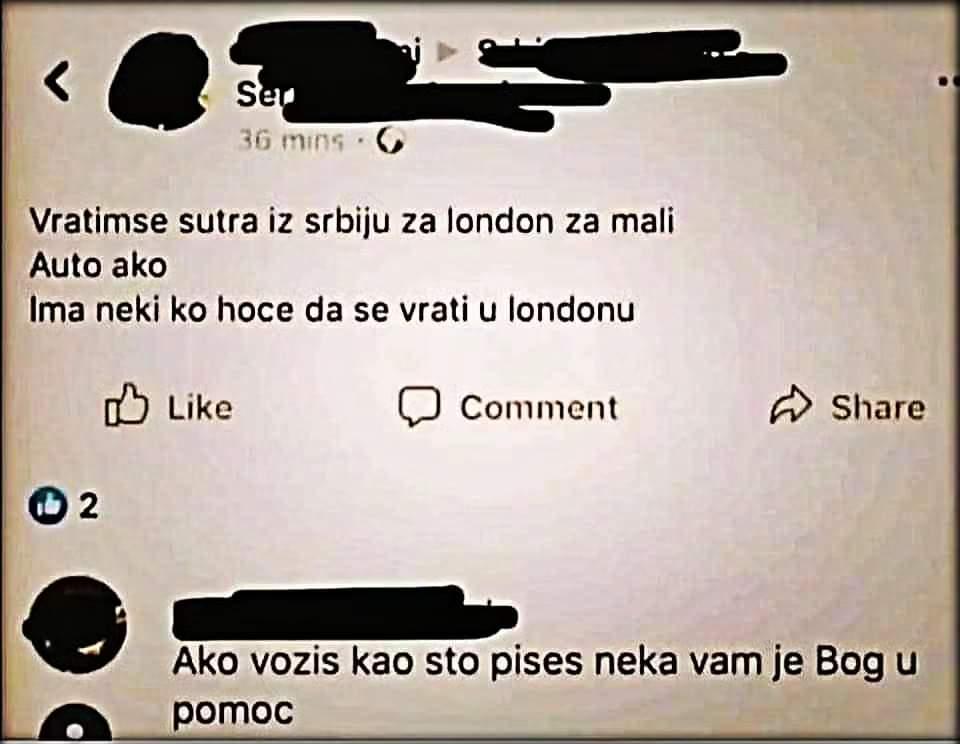This screenshot has height=744, width=960.
Task: Click the thumbs-up Like icon
Action: [127, 405]
